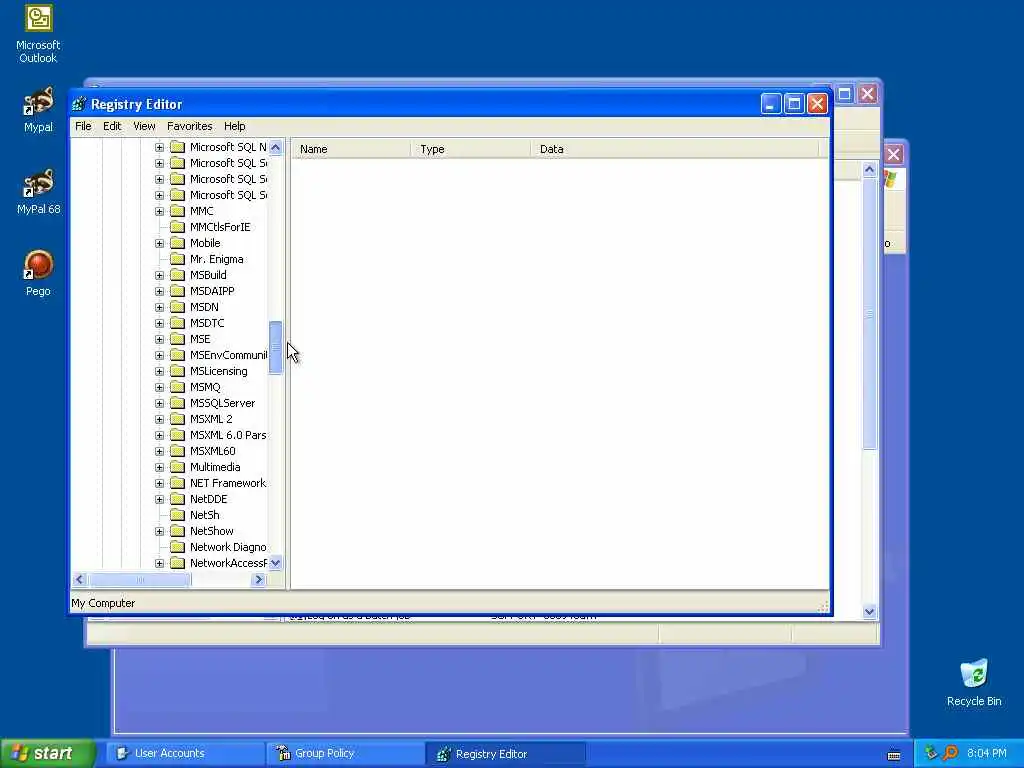This screenshot has width=1024, height=768.
Task: Expand the MSDTC registry key
Action: 159,323
